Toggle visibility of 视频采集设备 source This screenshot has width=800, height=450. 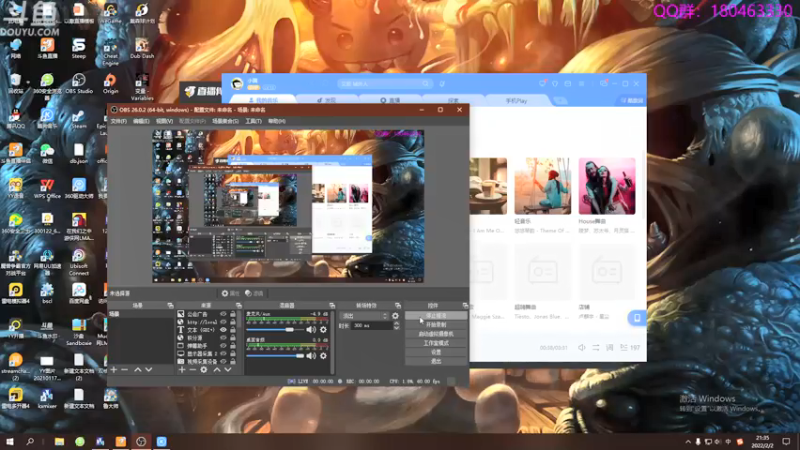click(223, 361)
